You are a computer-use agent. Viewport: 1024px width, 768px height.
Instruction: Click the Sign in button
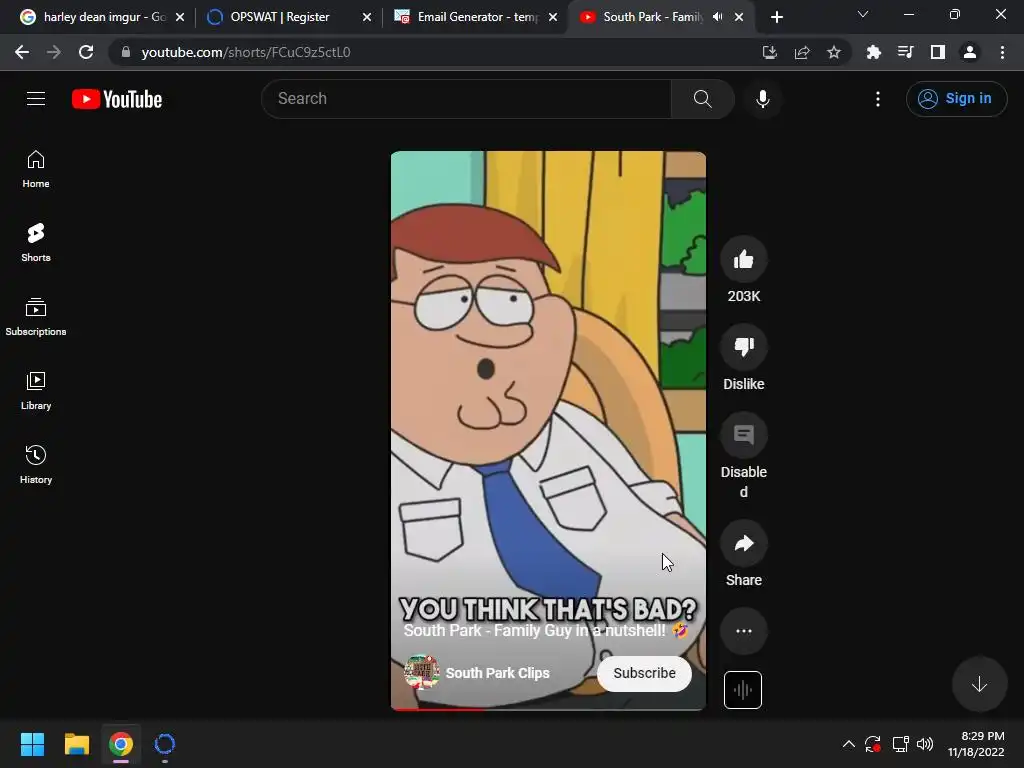tap(956, 99)
